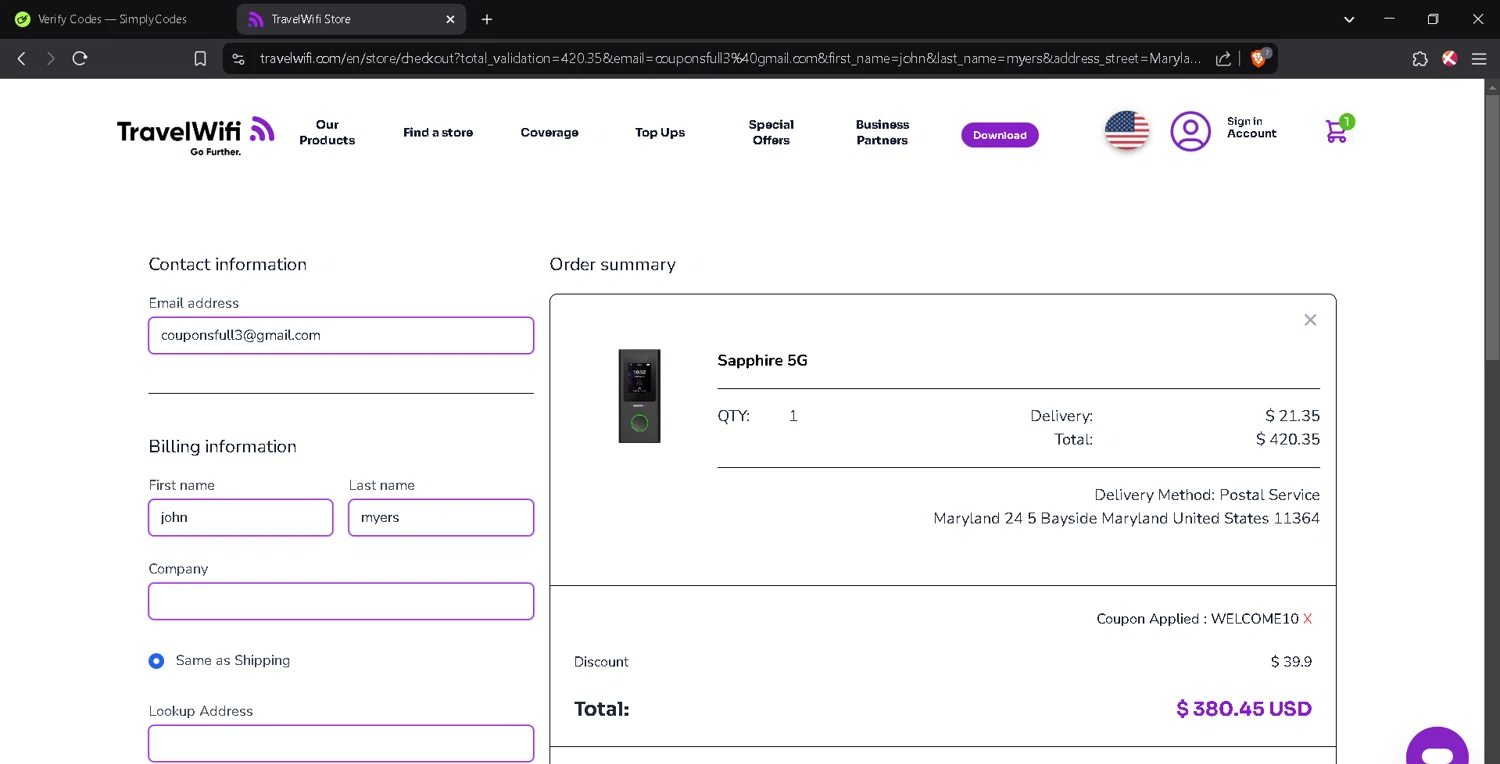The width and height of the screenshot is (1500, 764).
Task: Go forward with the browser forward arrow
Action: (50, 59)
